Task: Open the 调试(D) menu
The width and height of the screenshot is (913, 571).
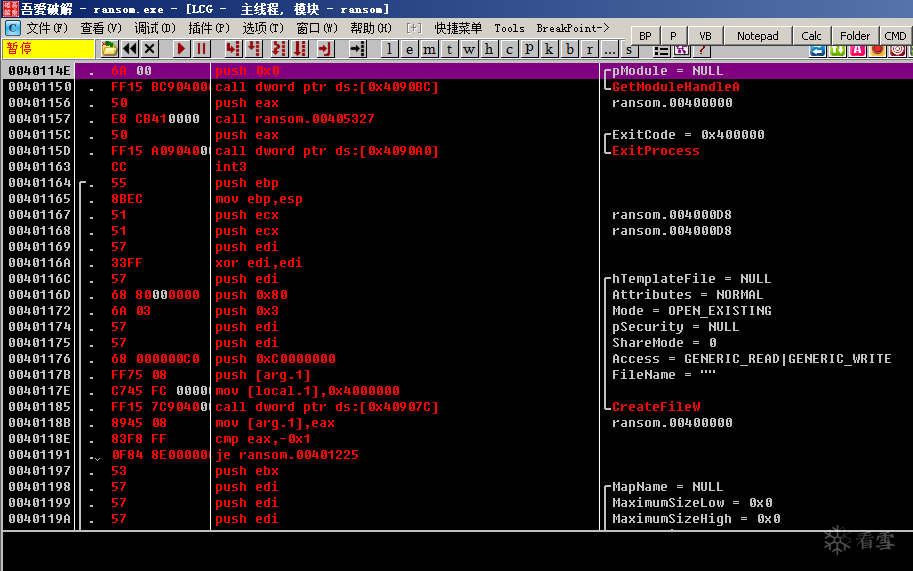Action: [155, 28]
